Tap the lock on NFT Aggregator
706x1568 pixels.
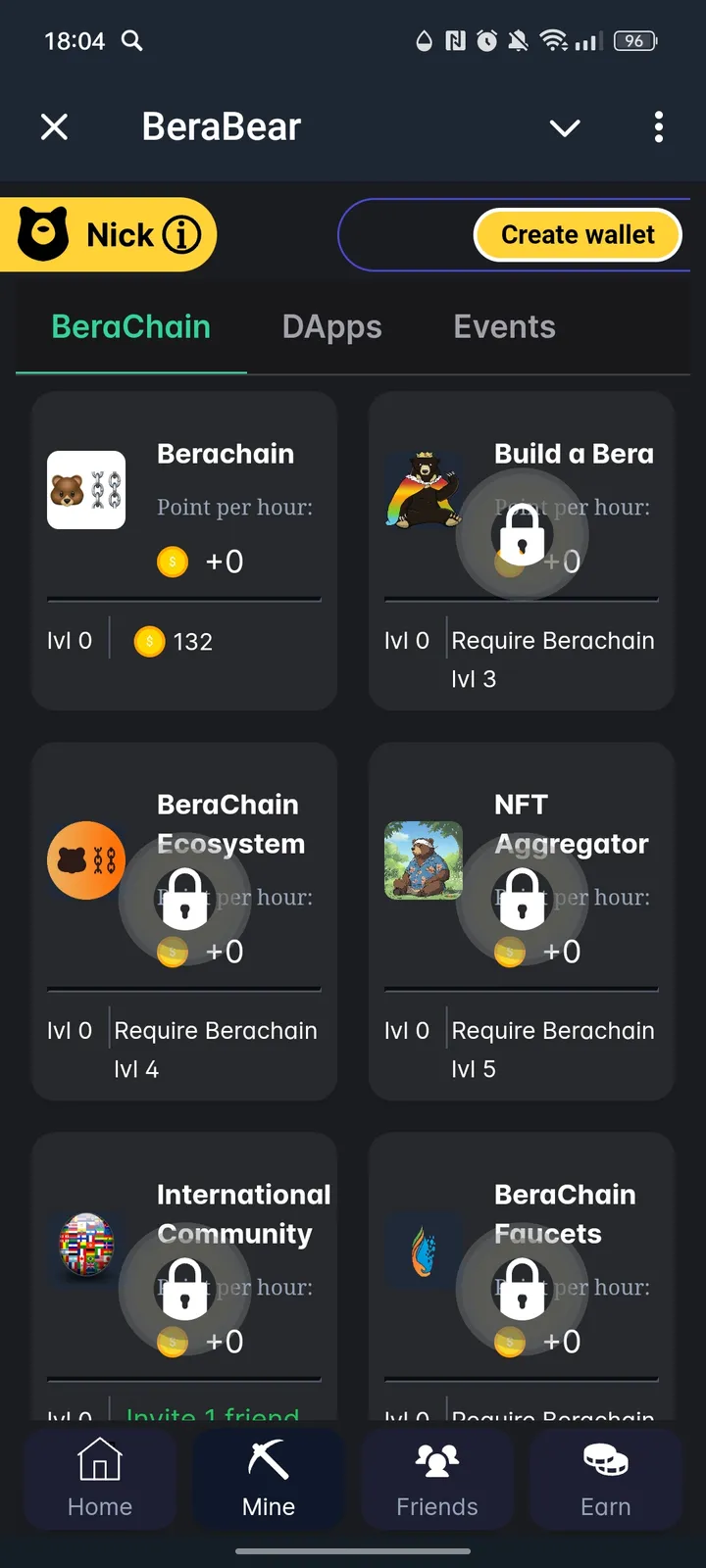click(x=523, y=900)
